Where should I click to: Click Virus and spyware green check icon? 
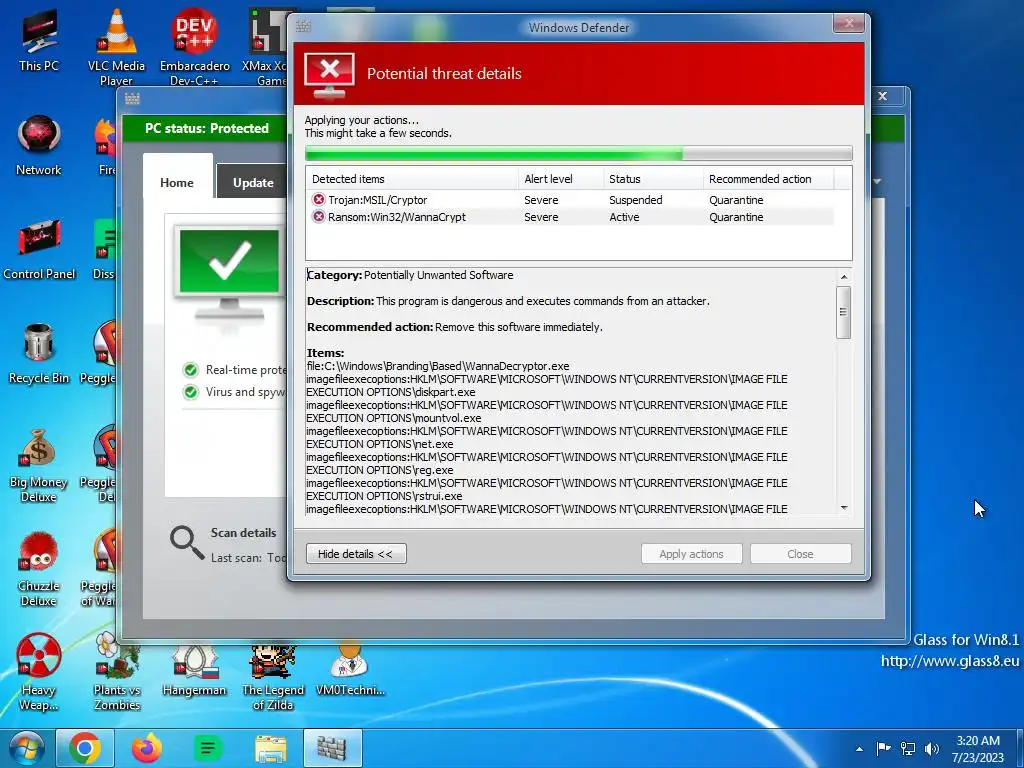point(191,392)
